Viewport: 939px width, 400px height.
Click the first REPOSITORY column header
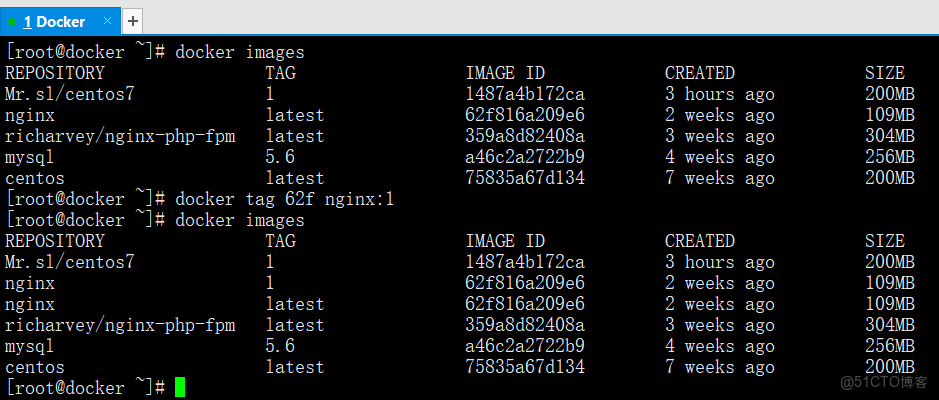pos(55,73)
